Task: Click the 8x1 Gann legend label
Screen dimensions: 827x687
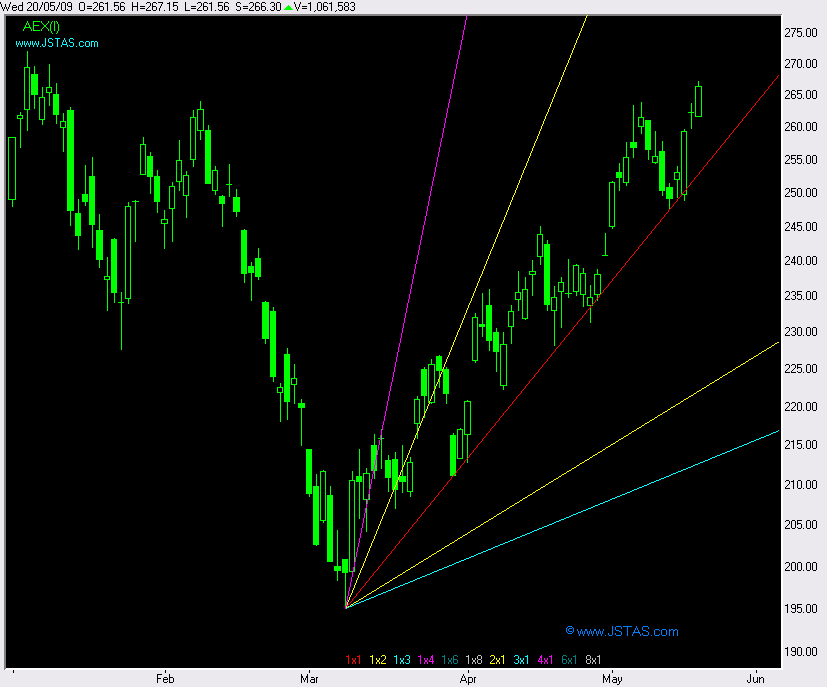Action: pyautogui.click(x=594, y=660)
